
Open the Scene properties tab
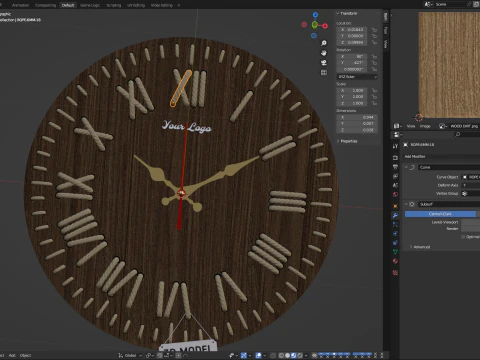pyautogui.click(x=395, y=185)
